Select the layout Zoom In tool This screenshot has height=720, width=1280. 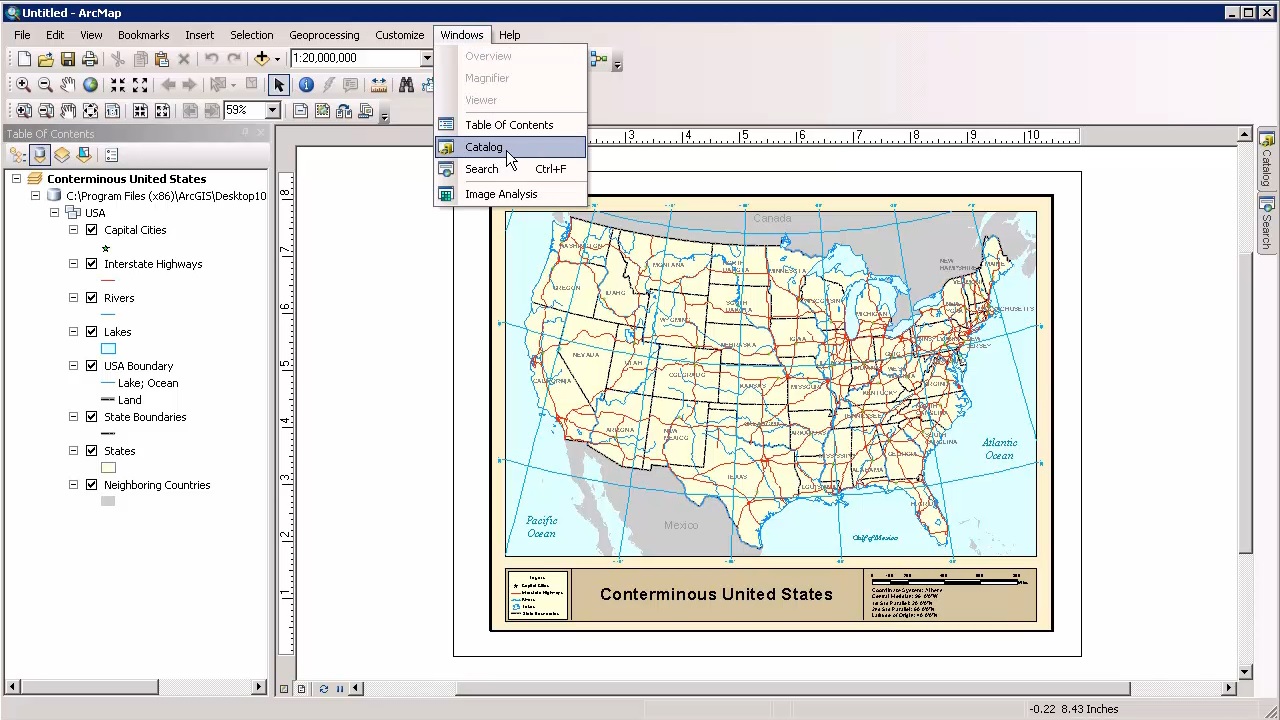23,111
